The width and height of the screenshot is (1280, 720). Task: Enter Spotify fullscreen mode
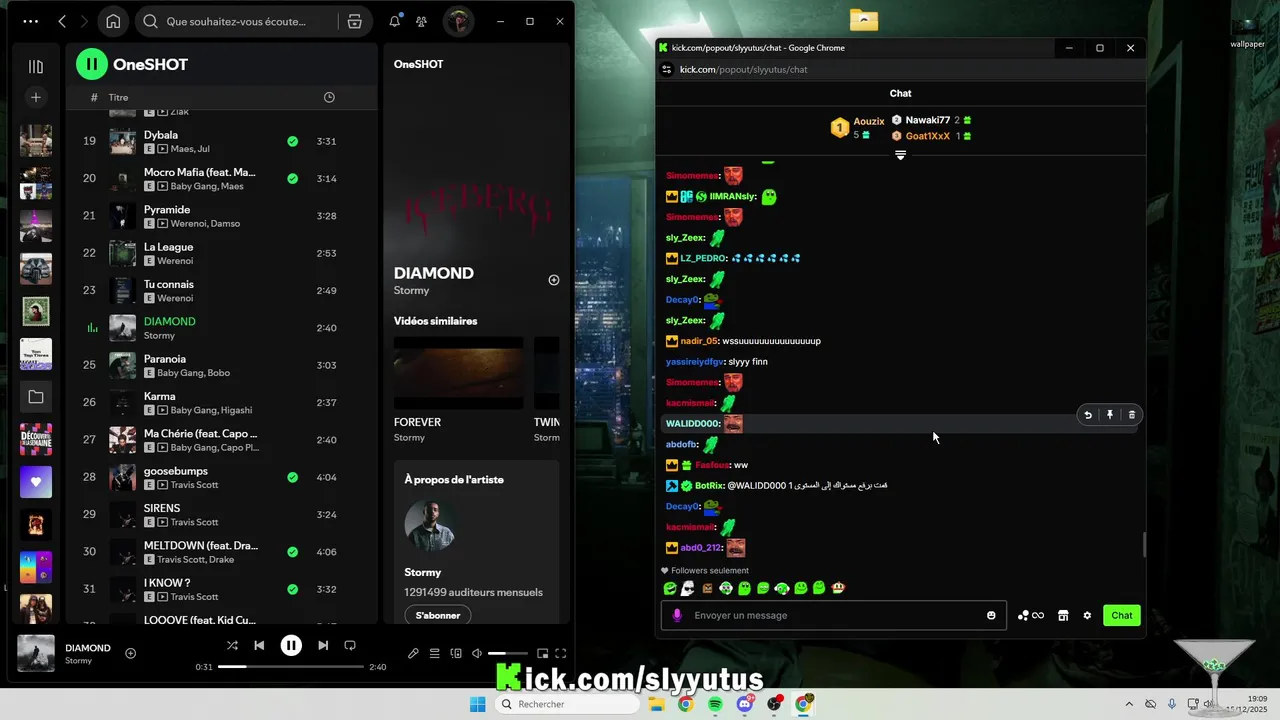click(561, 653)
